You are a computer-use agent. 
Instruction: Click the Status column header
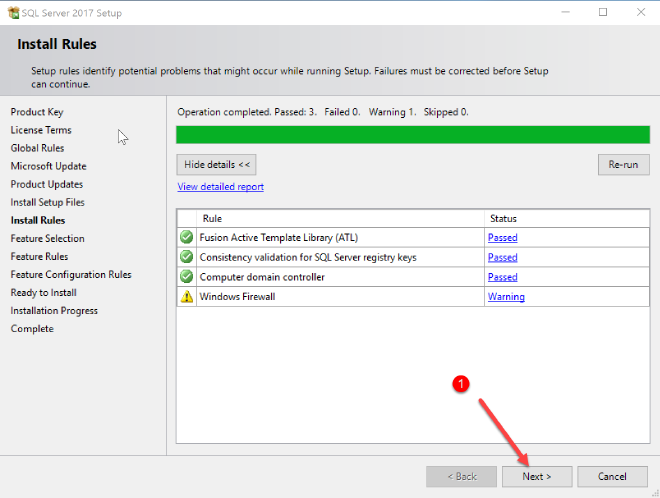[x=503, y=218]
